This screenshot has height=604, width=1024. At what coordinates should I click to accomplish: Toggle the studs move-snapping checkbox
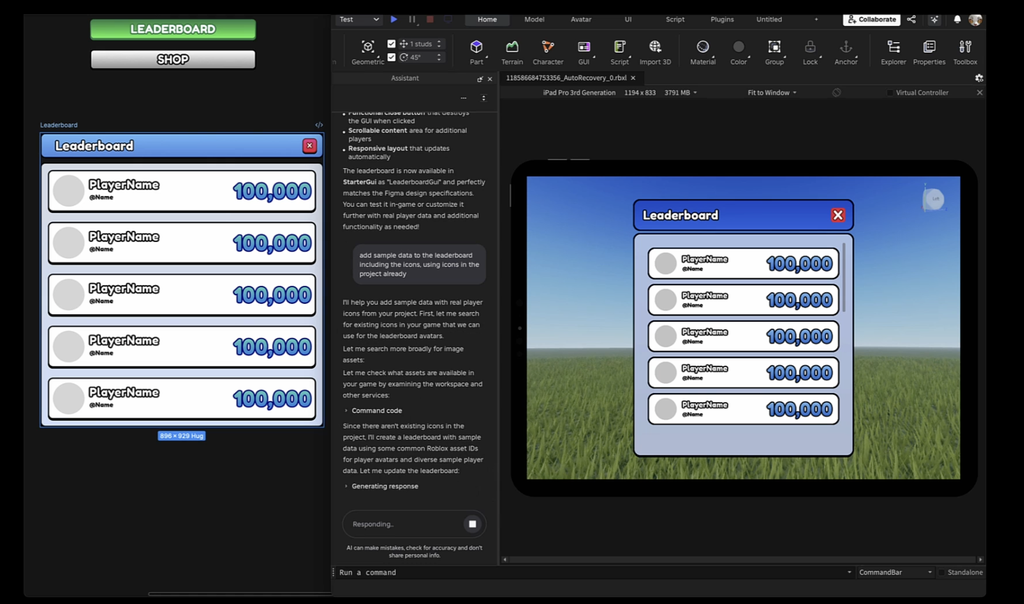(x=391, y=44)
